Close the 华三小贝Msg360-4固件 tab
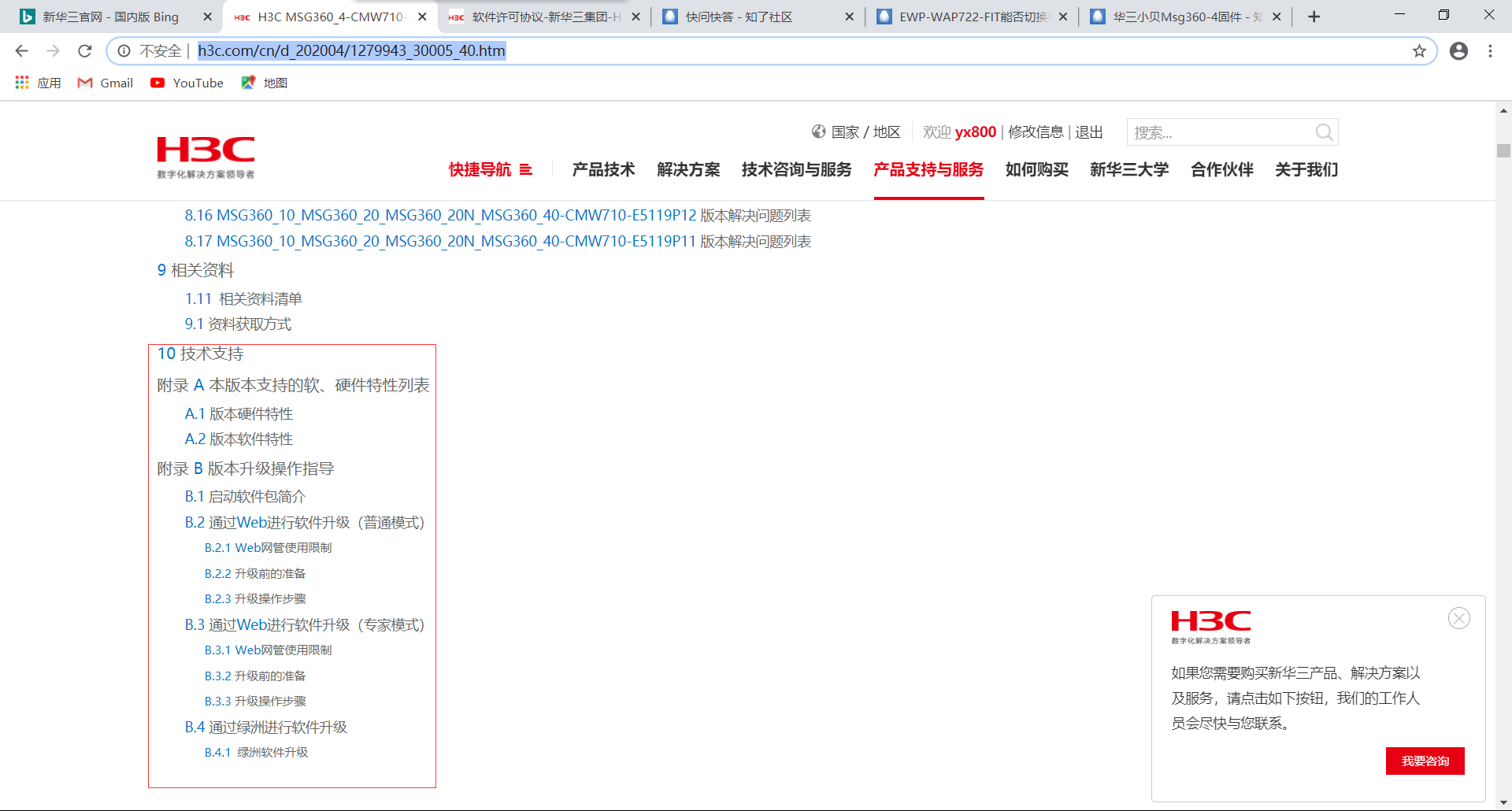 1277,17
